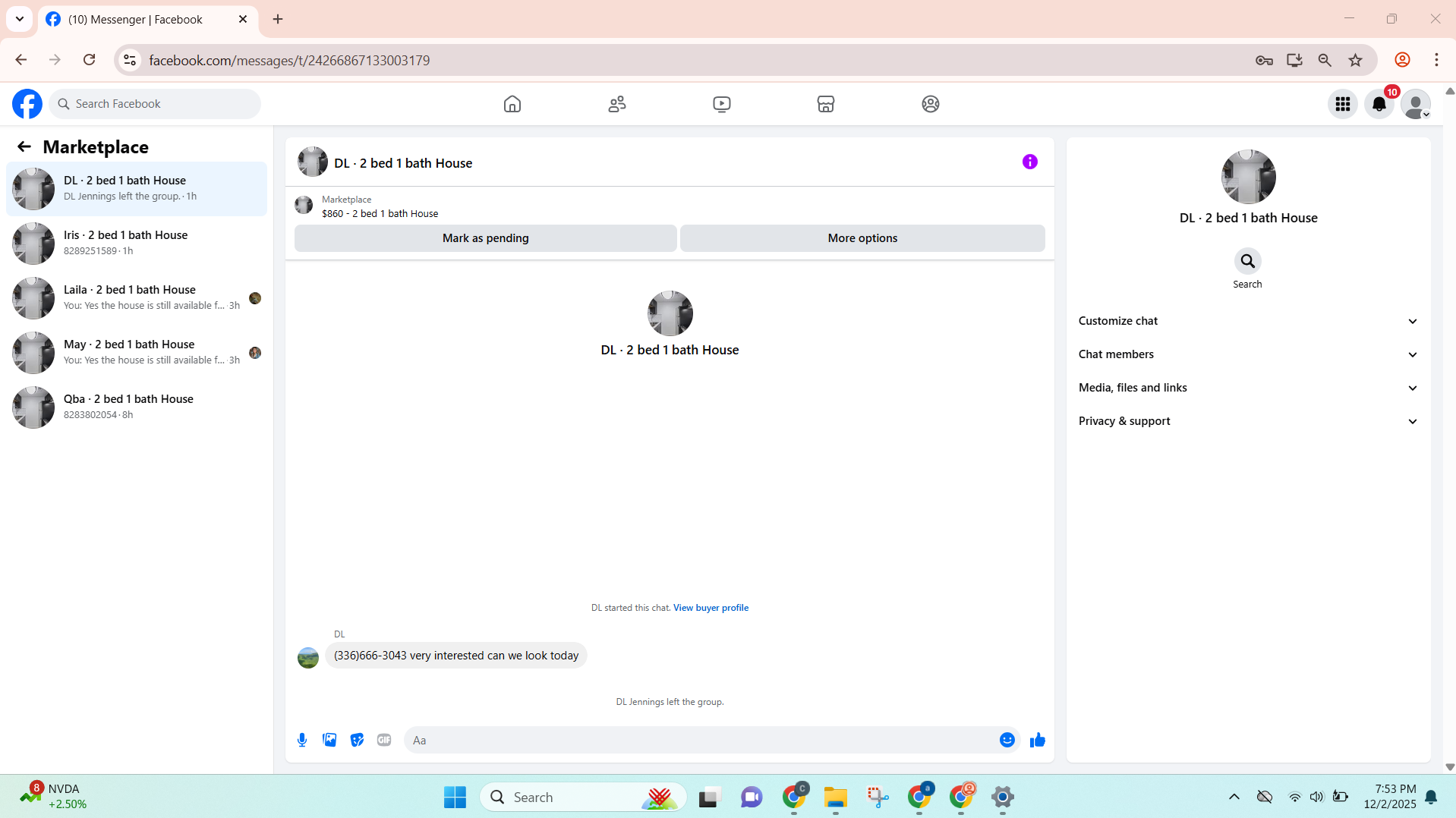The width and height of the screenshot is (1456, 818).
Task: Open the Friends icon in top nav
Action: (x=617, y=104)
